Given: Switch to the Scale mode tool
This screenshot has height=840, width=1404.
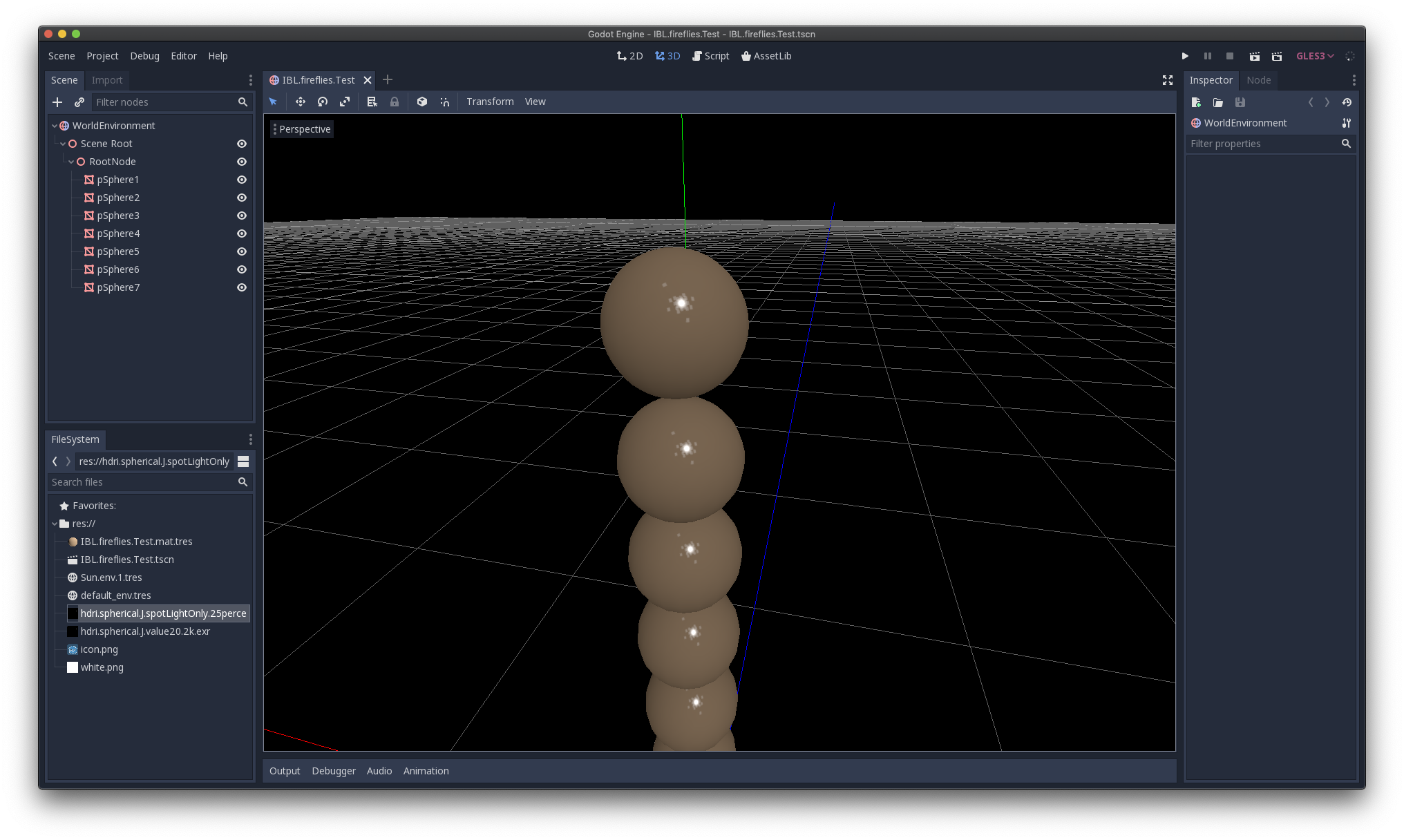Looking at the screenshot, I should pyautogui.click(x=344, y=102).
